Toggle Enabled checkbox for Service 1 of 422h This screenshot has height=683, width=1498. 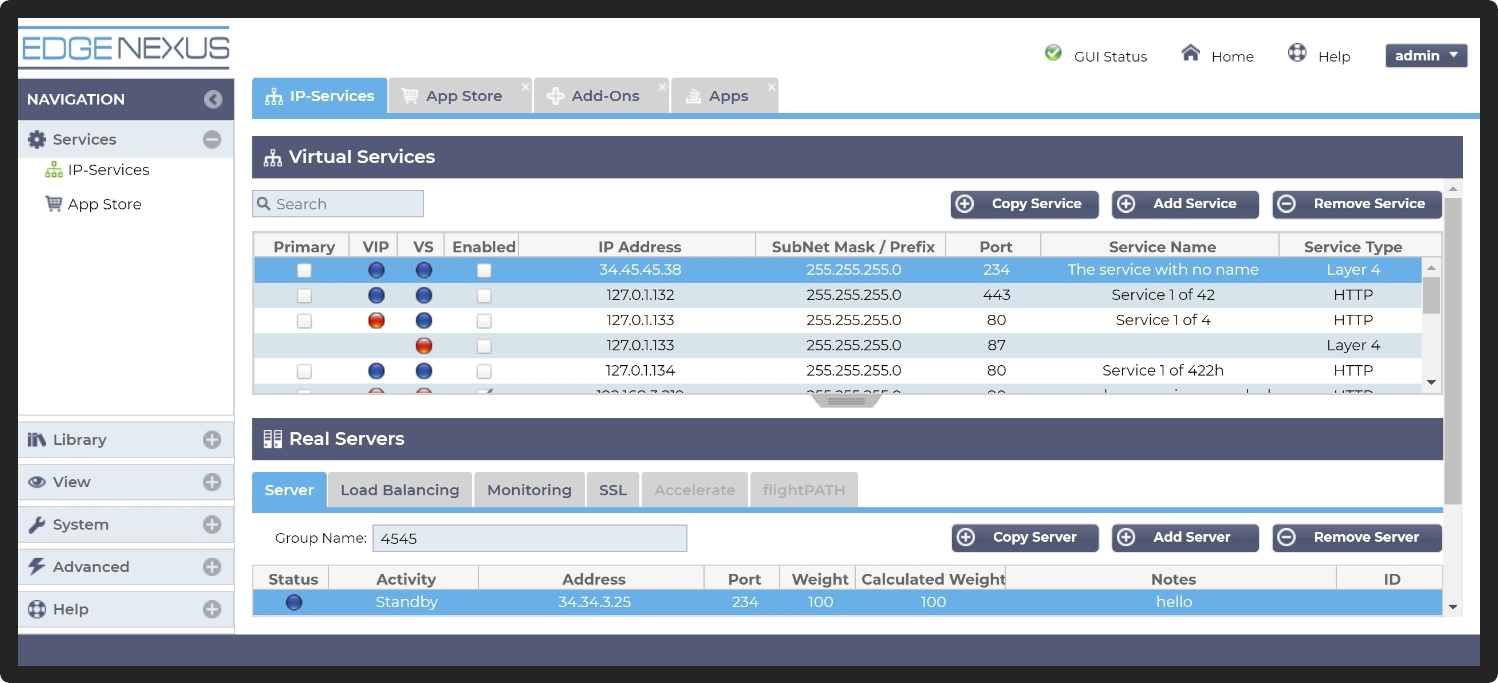484,371
